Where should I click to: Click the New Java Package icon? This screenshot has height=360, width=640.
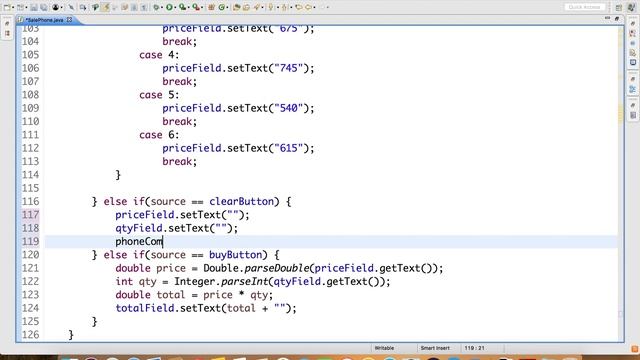tap(211, 7)
